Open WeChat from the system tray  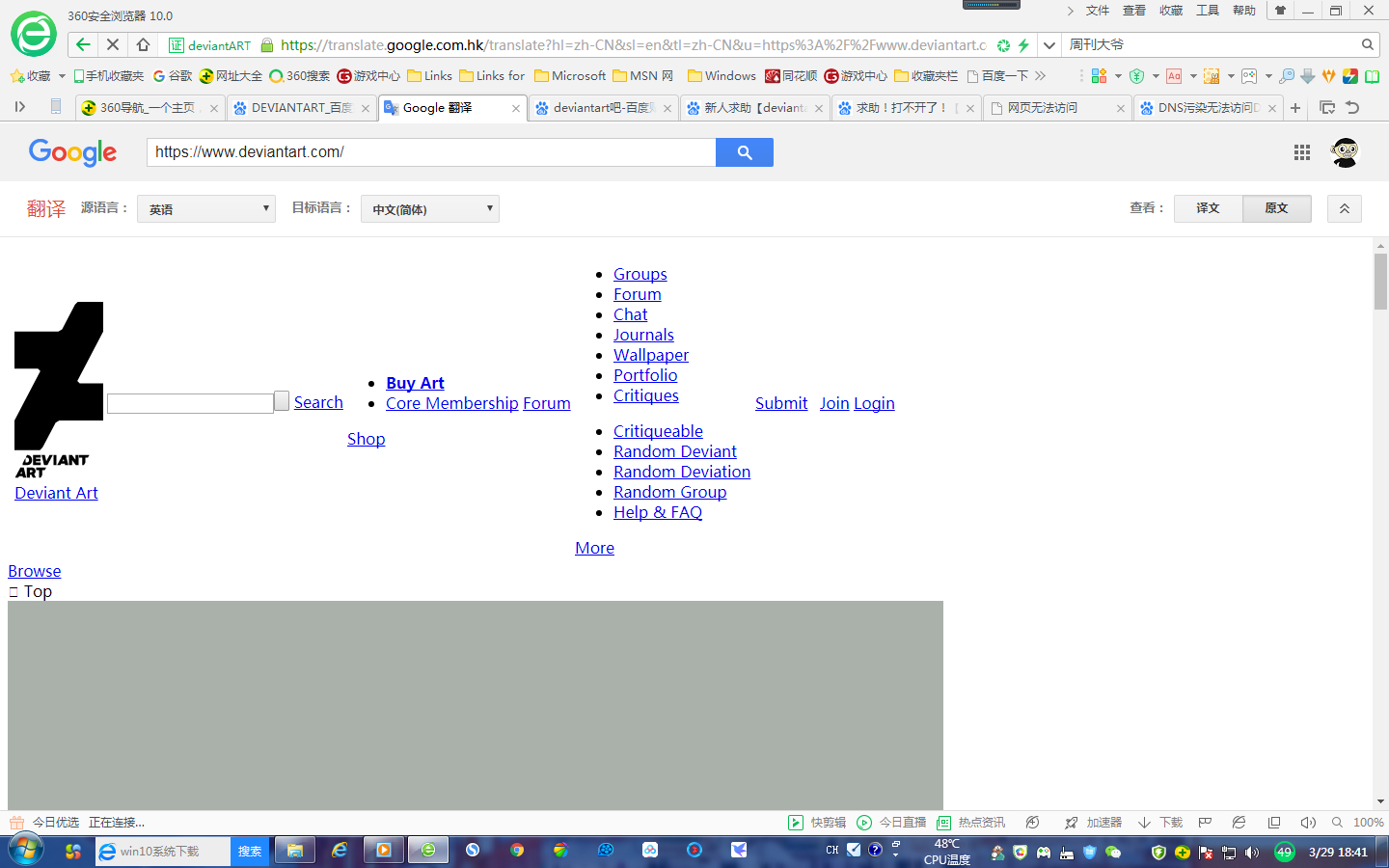point(1113,853)
